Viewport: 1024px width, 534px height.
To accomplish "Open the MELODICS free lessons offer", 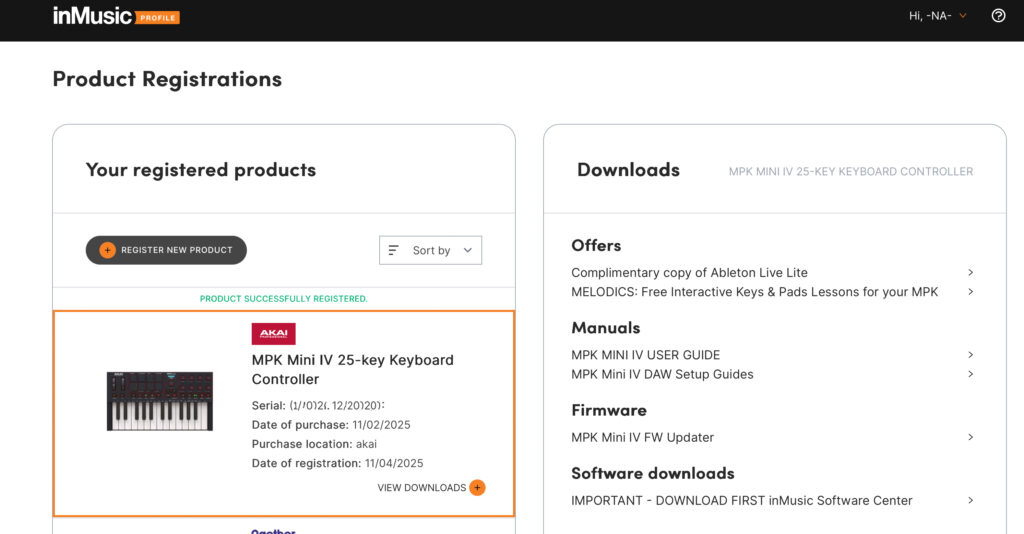I will tap(754, 292).
